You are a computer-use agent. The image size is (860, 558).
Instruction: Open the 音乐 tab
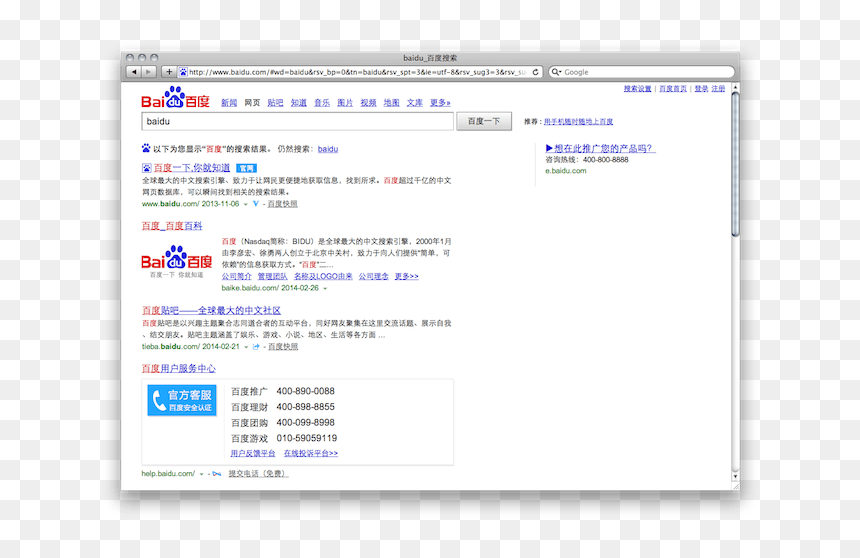tap(322, 103)
